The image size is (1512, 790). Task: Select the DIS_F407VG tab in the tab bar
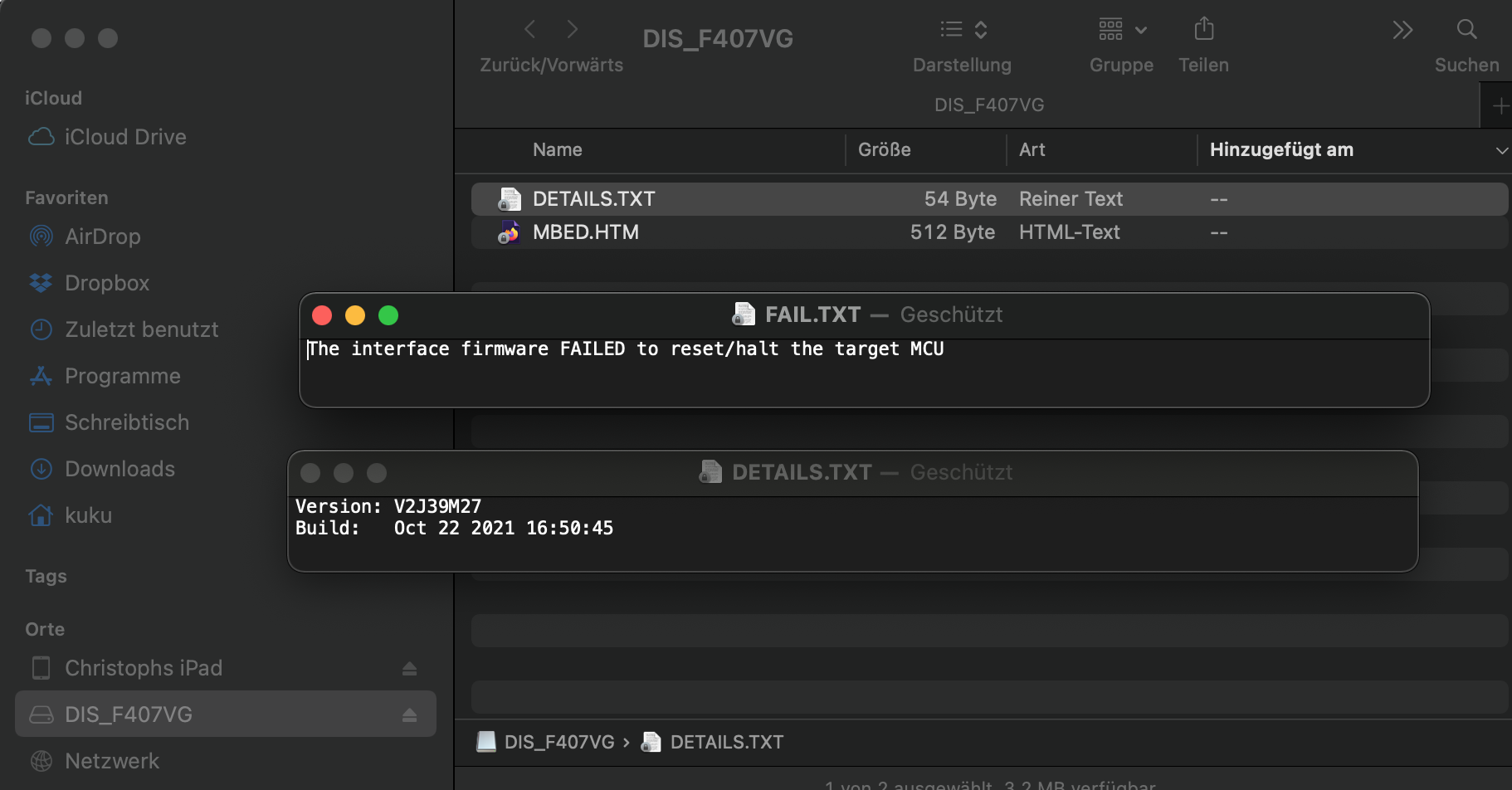pos(989,105)
